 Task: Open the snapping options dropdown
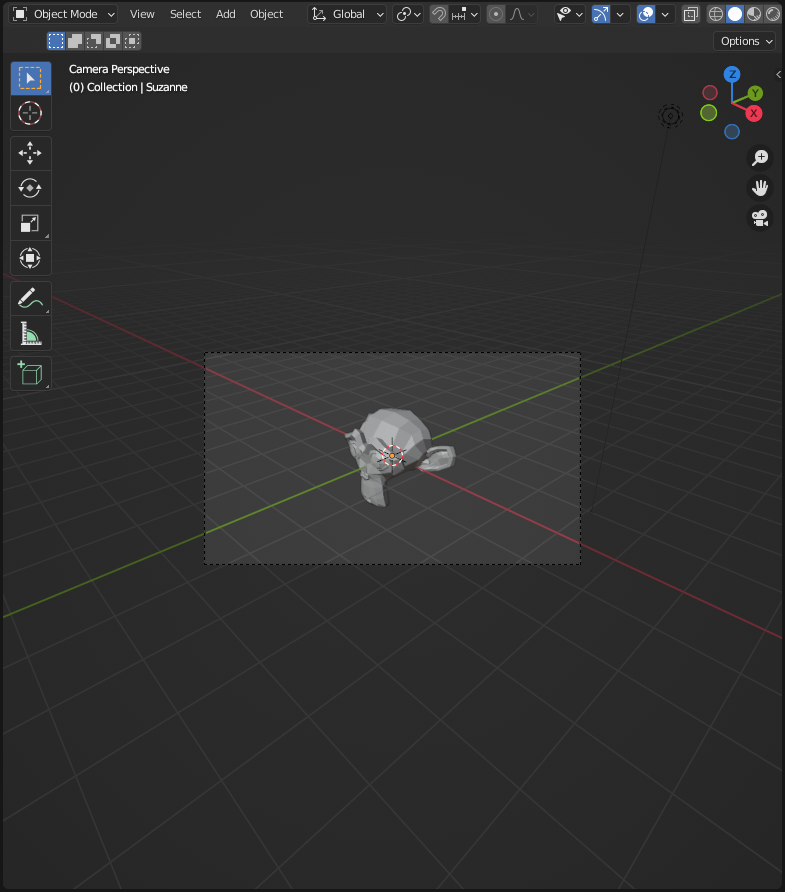click(465, 14)
